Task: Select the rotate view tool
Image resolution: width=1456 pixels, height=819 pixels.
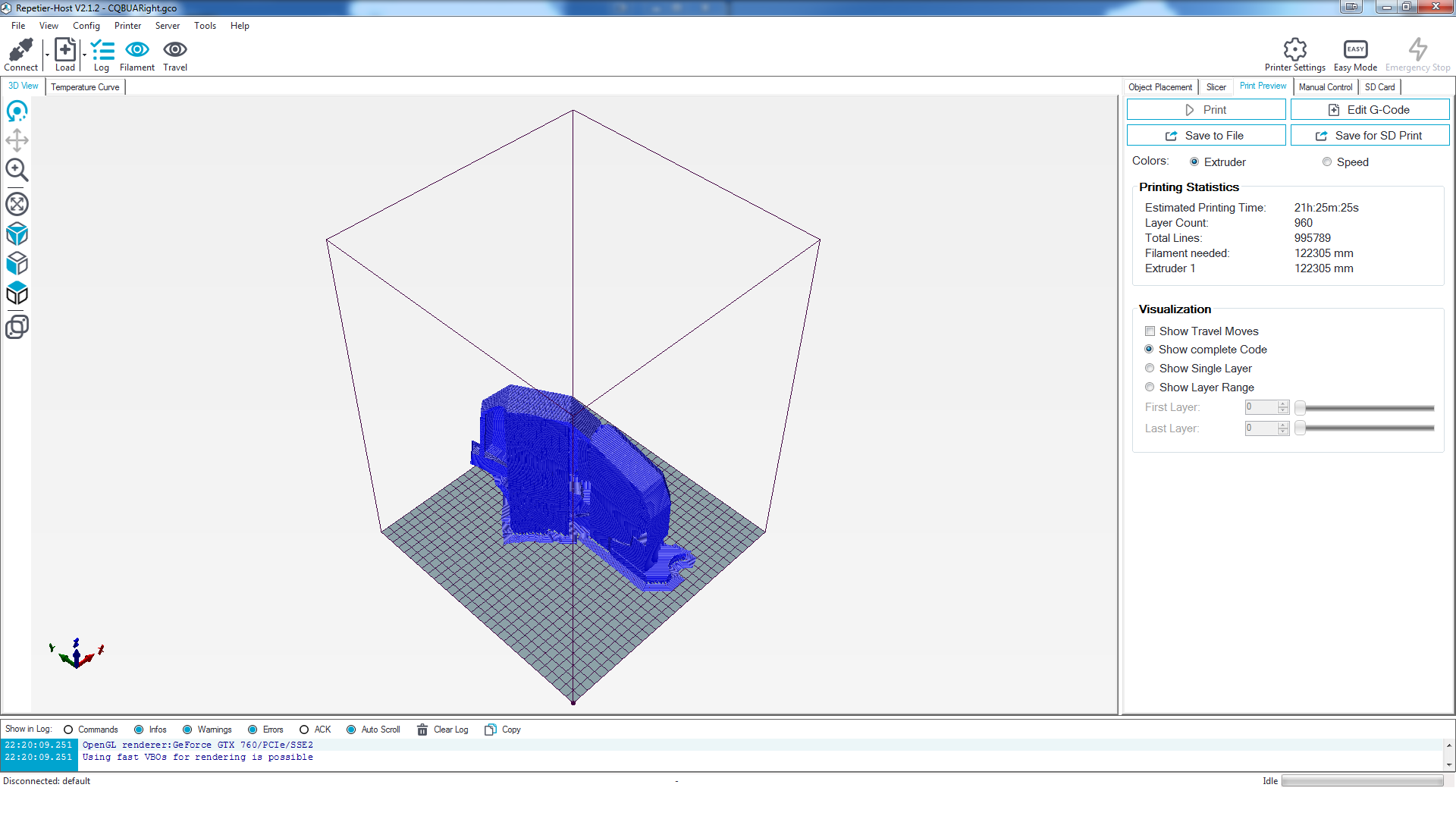Action: click(17, 111)
